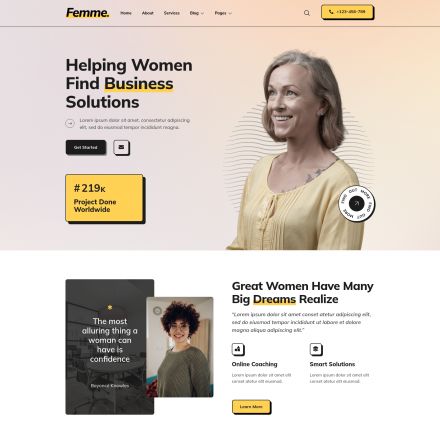Screen dimensions: 440x440
Task: Click the Get Started button
Action: tap(86, 147)
